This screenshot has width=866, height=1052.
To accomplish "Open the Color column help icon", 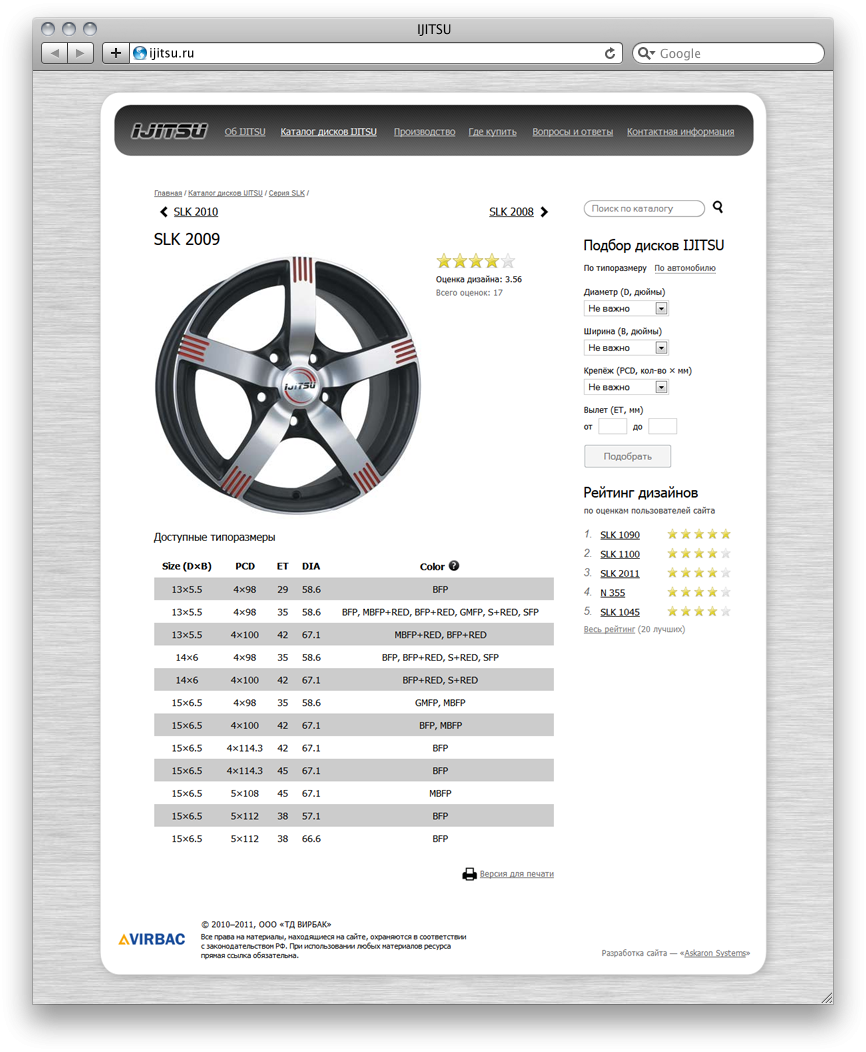I will click(x=454, y=566).
